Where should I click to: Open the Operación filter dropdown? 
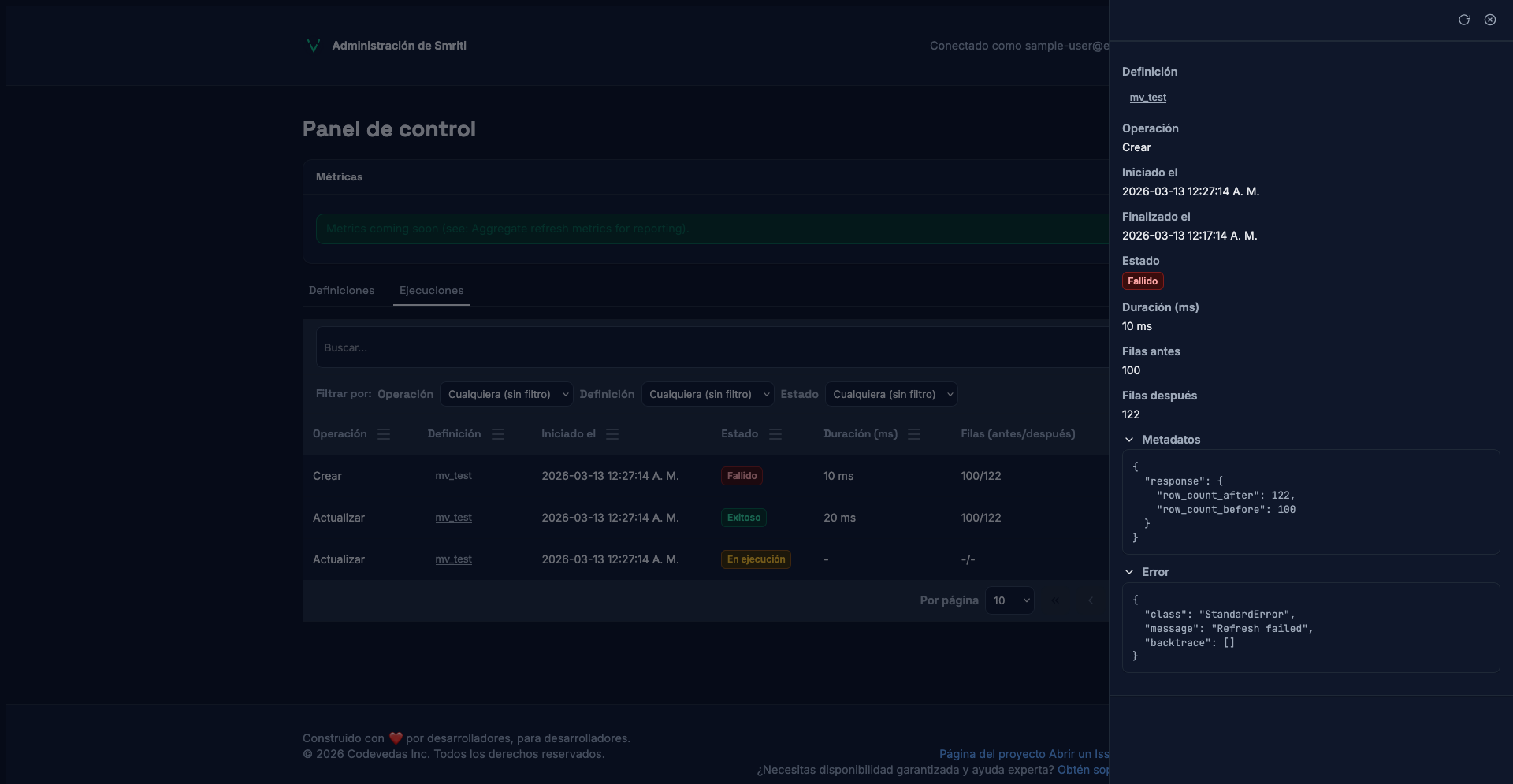506,394
